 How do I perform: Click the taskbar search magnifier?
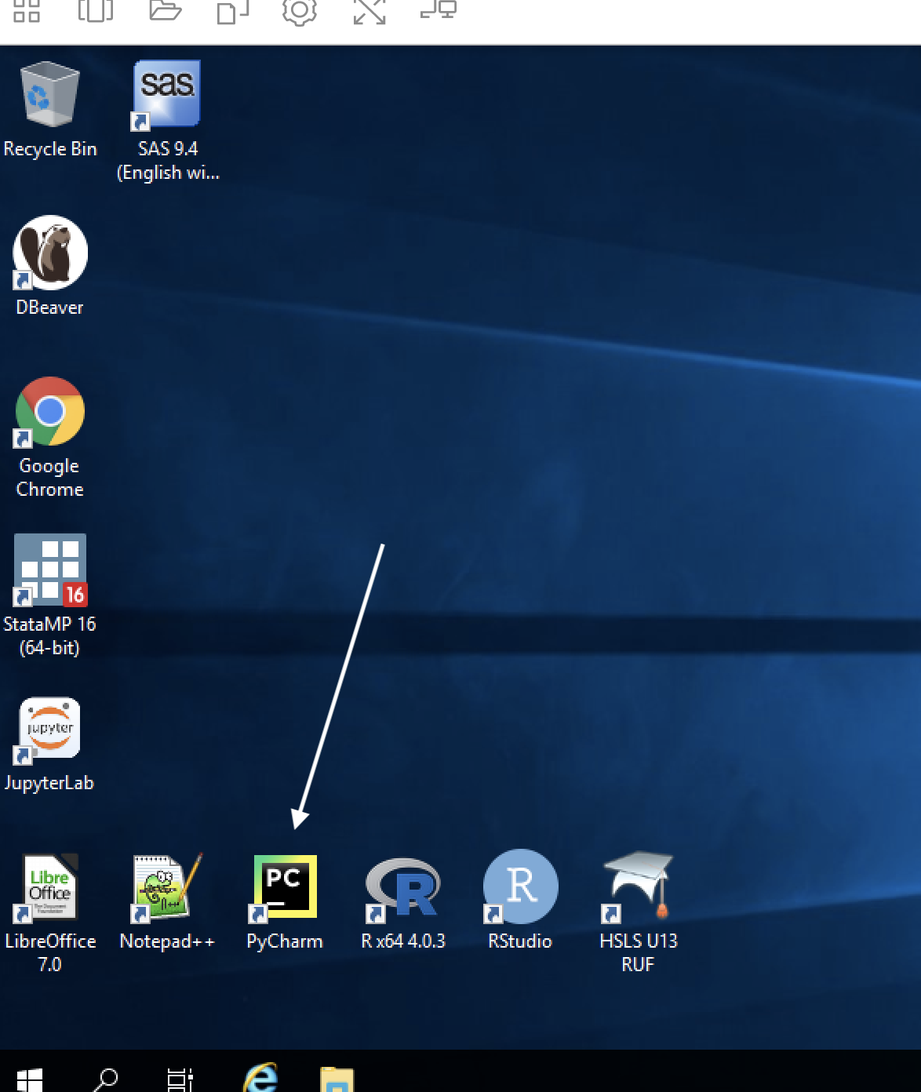tap(104, 1078)
